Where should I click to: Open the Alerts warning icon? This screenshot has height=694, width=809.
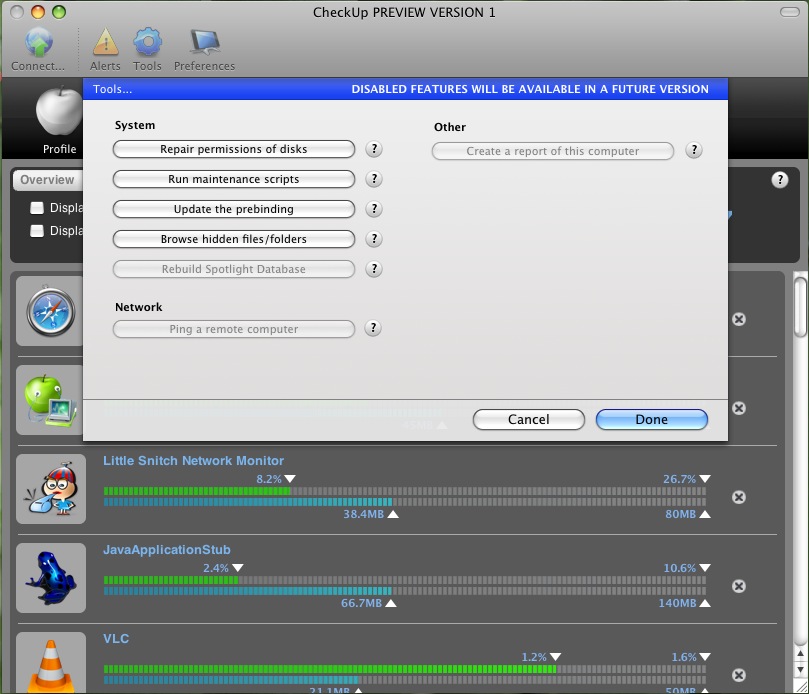[x=105, y=50]
